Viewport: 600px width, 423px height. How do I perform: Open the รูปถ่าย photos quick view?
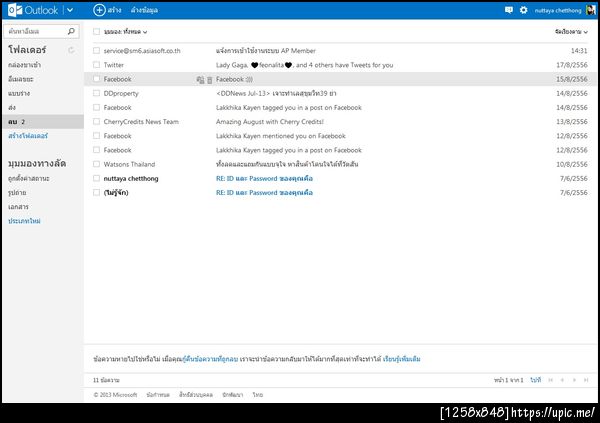coord(17,193)
